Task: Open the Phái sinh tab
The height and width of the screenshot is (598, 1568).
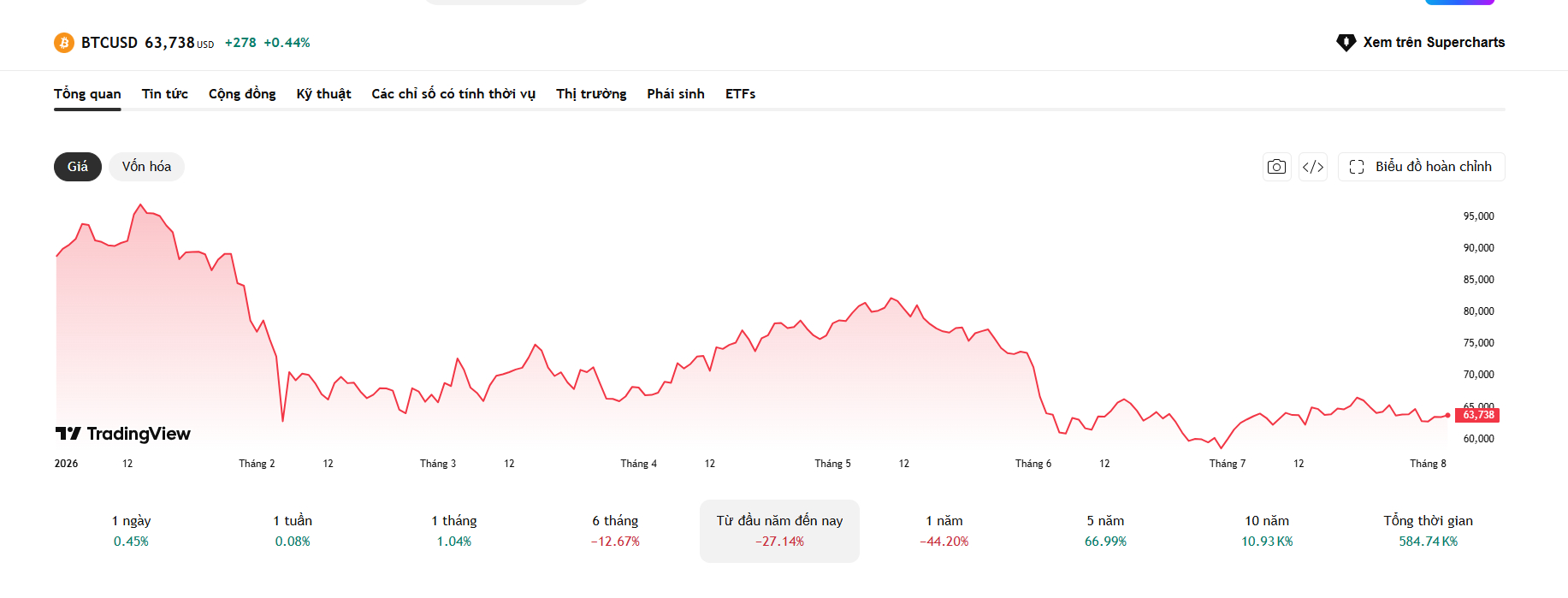Action: (676, 94)
